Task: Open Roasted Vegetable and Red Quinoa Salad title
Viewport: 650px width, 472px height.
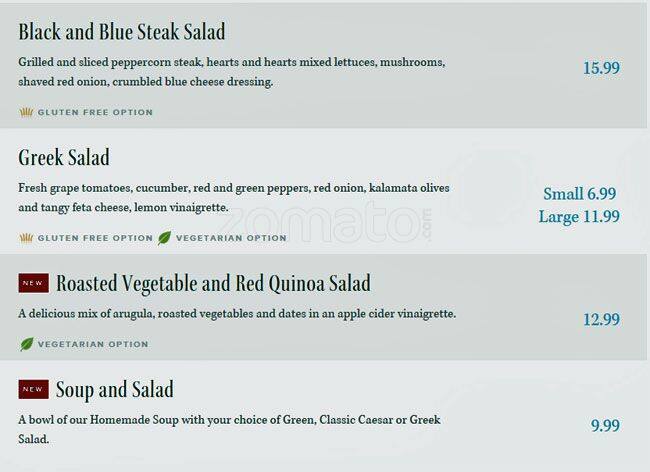Action: point(213,284)
